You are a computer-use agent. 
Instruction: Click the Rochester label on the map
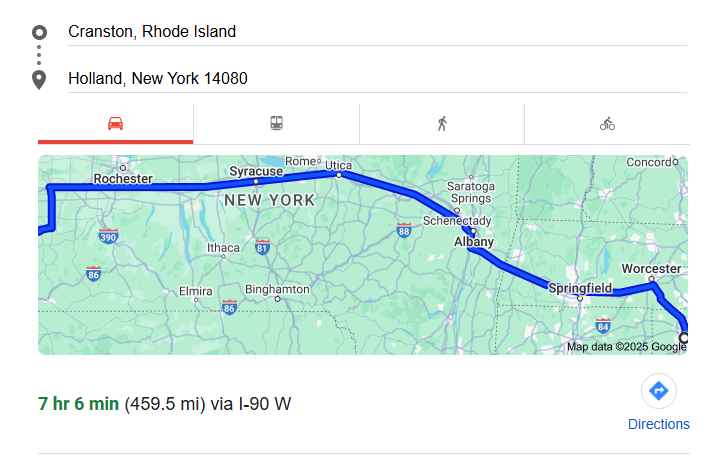click(x=123, y=179)
